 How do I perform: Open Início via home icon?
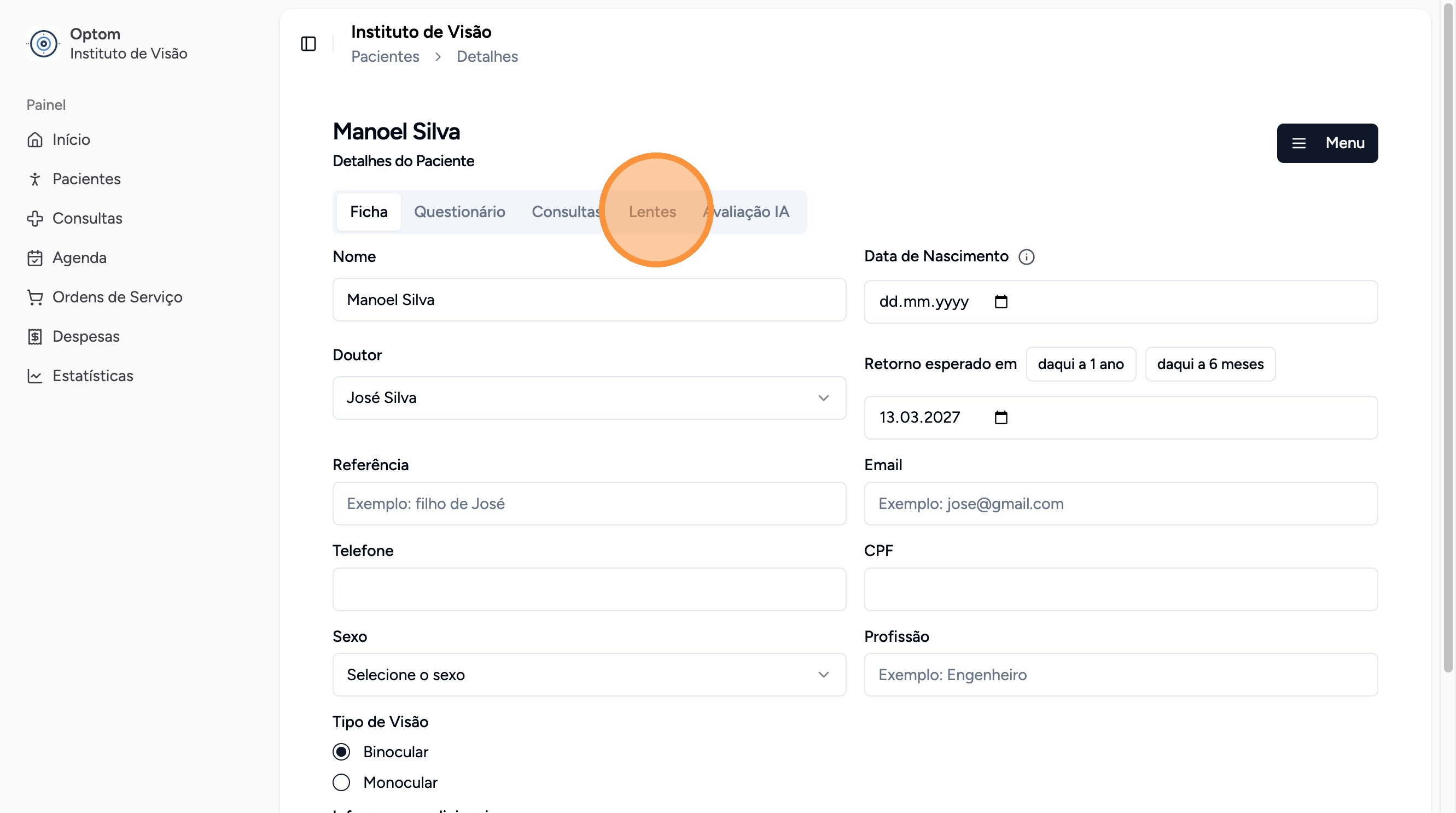[x=35, y=139]
